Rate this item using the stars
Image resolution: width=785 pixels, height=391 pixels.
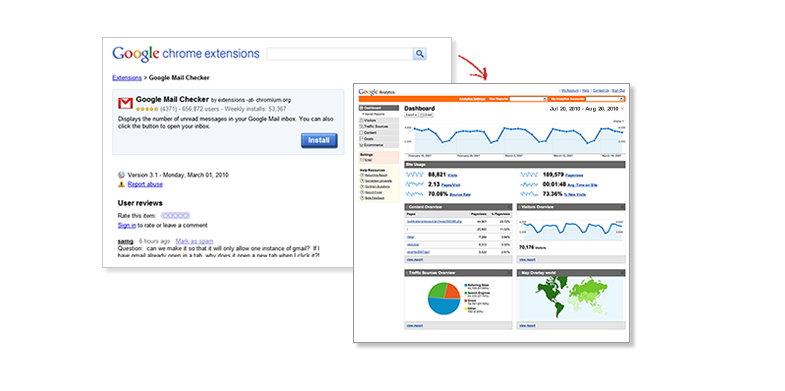click(x=175, y=215)
